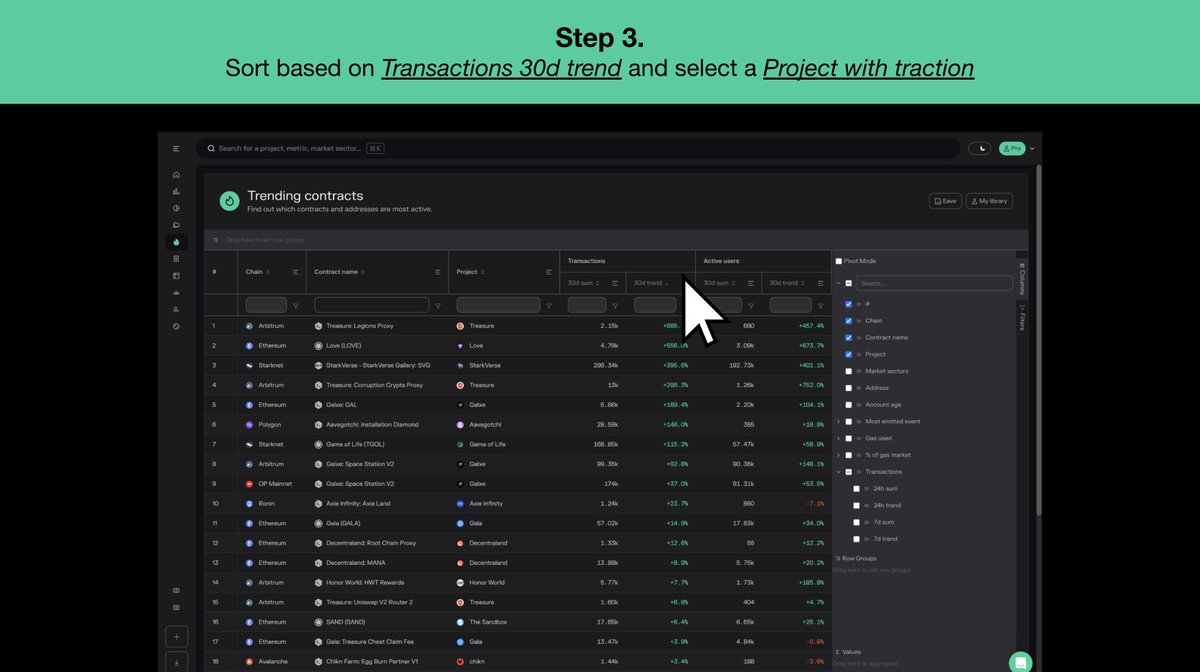Uncheck the Chain column checkbox
1200x672 pixels.
coord(848,321)
